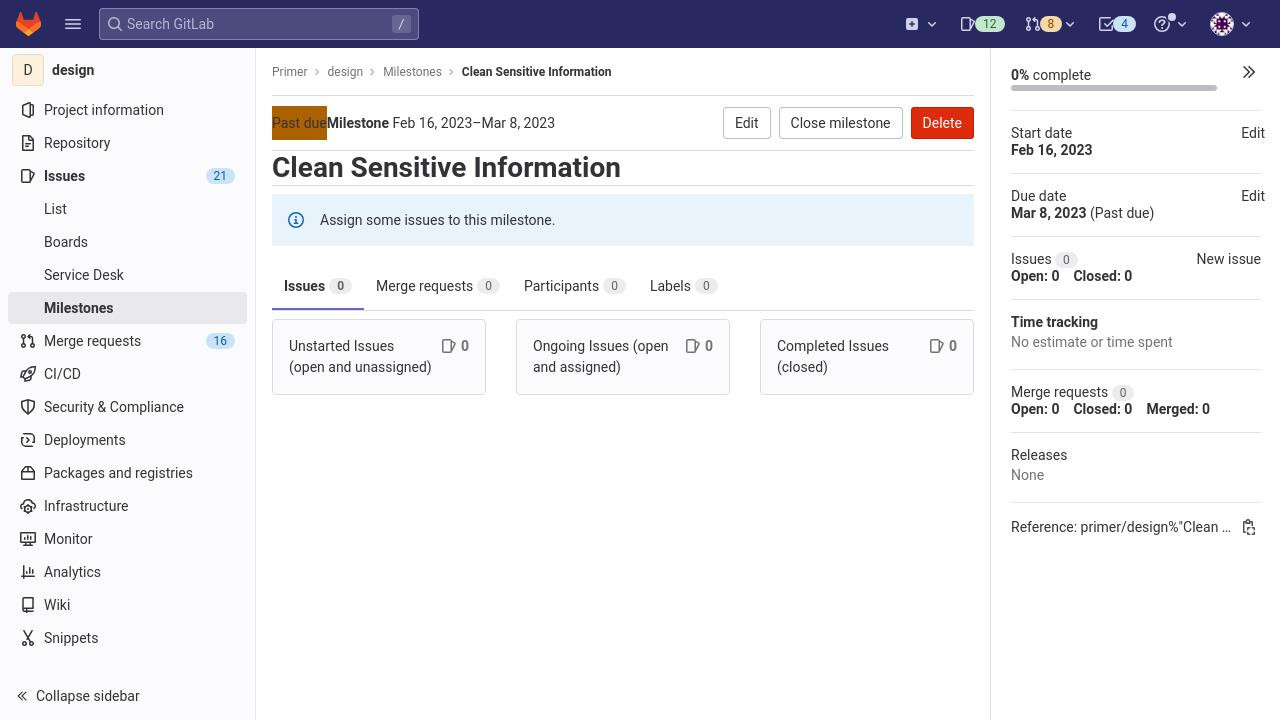
Task: Click the CI/CD rocket icon in sidebar
Action: (x=27, y=374)
